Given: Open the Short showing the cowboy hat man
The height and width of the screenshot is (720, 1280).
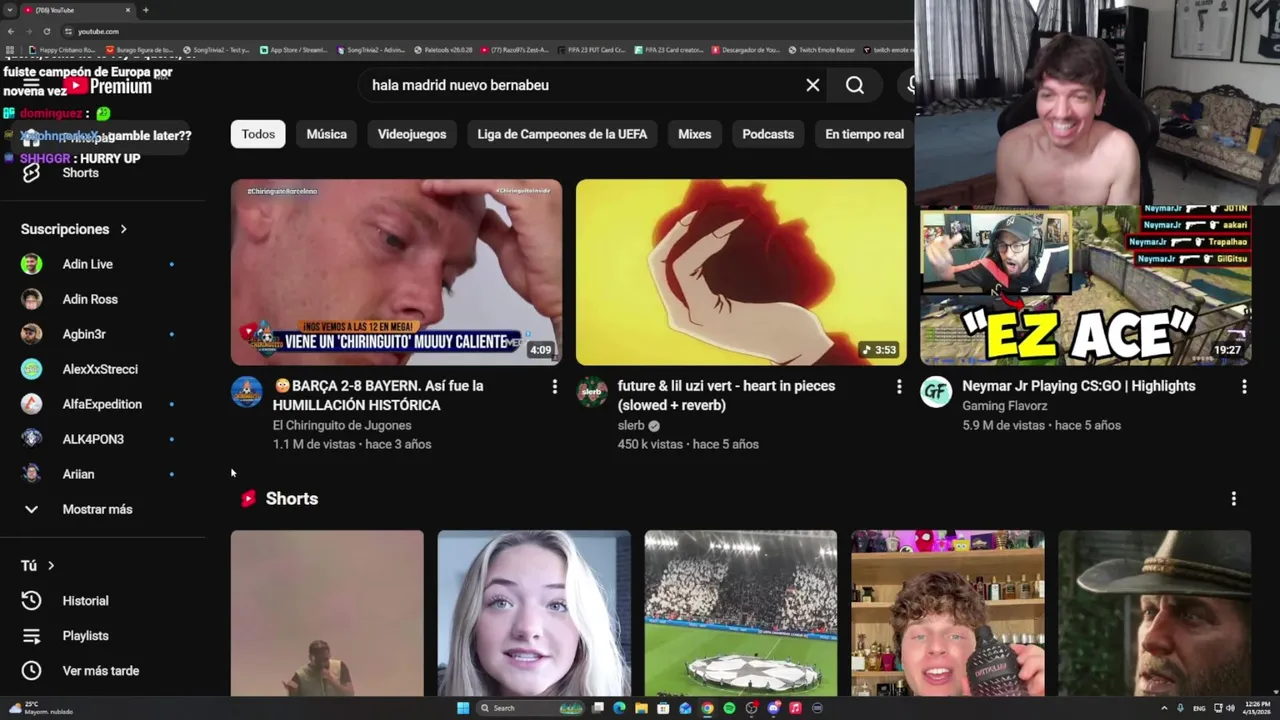Looking at the screenshot, I should click(1155, 613).
